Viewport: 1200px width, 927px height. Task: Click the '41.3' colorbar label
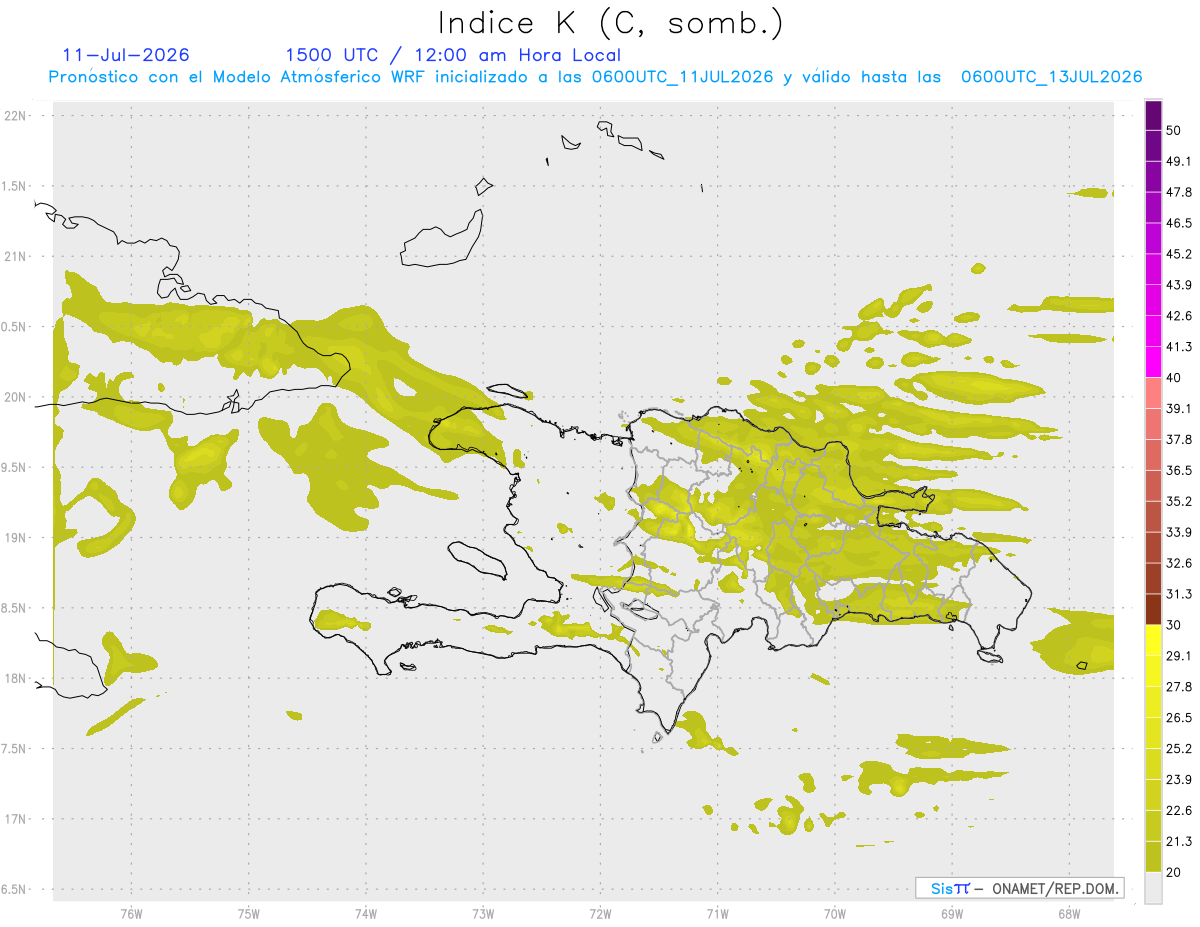coord(1179,347)
